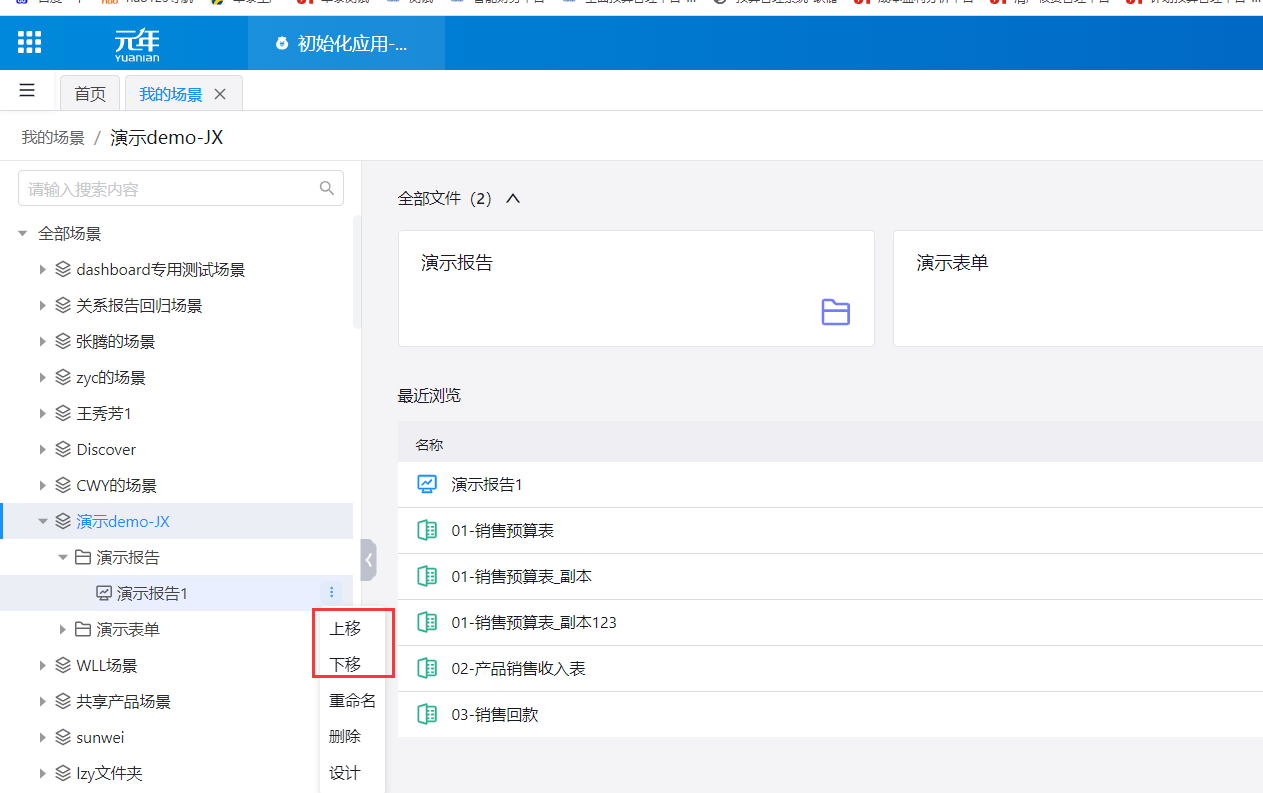The image size is (1263, 793).
Task: Open 02-产品销售收入表 from recent list
Action: 518,669
